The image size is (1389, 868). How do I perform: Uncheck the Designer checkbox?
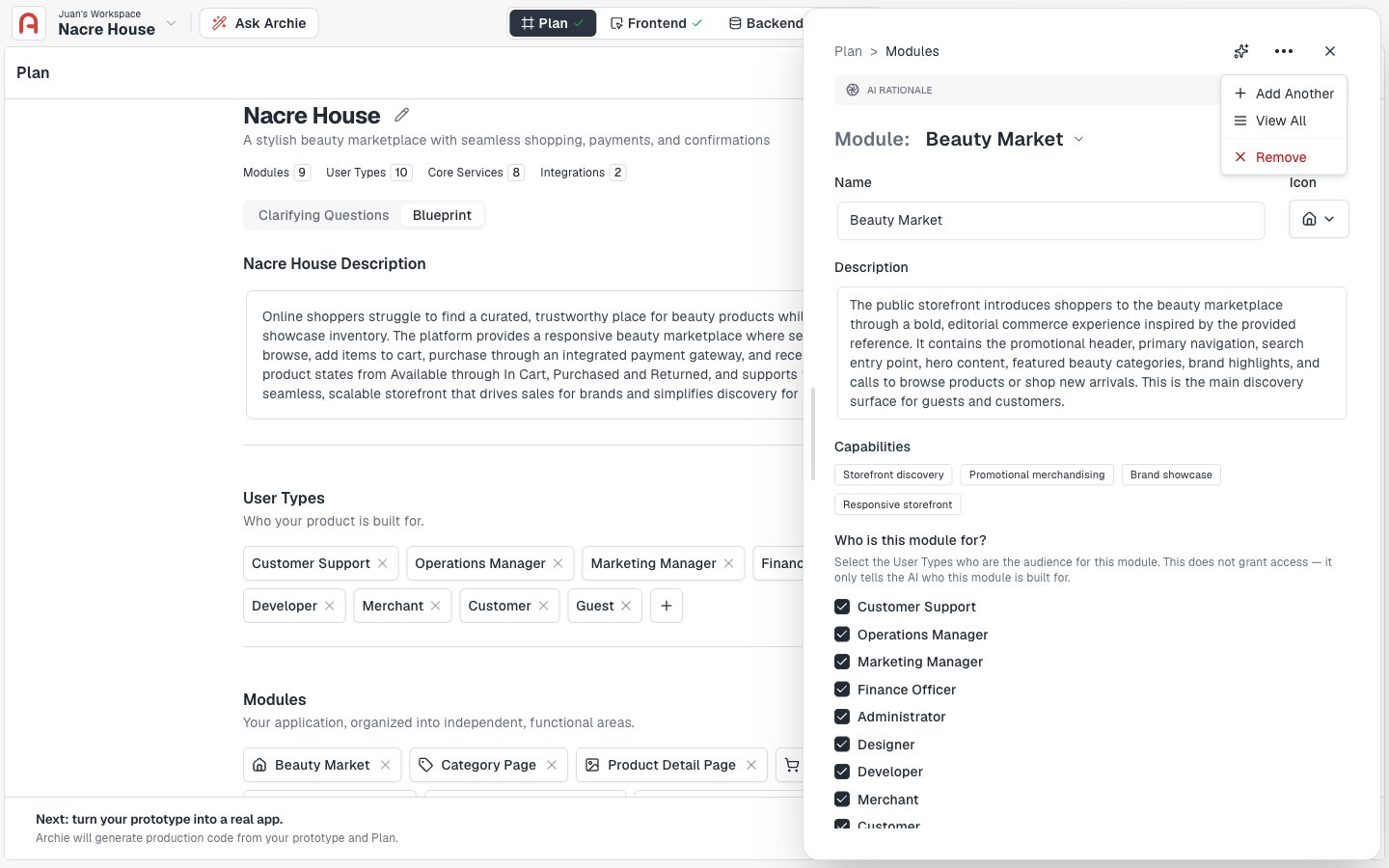(x=842, y=745)
